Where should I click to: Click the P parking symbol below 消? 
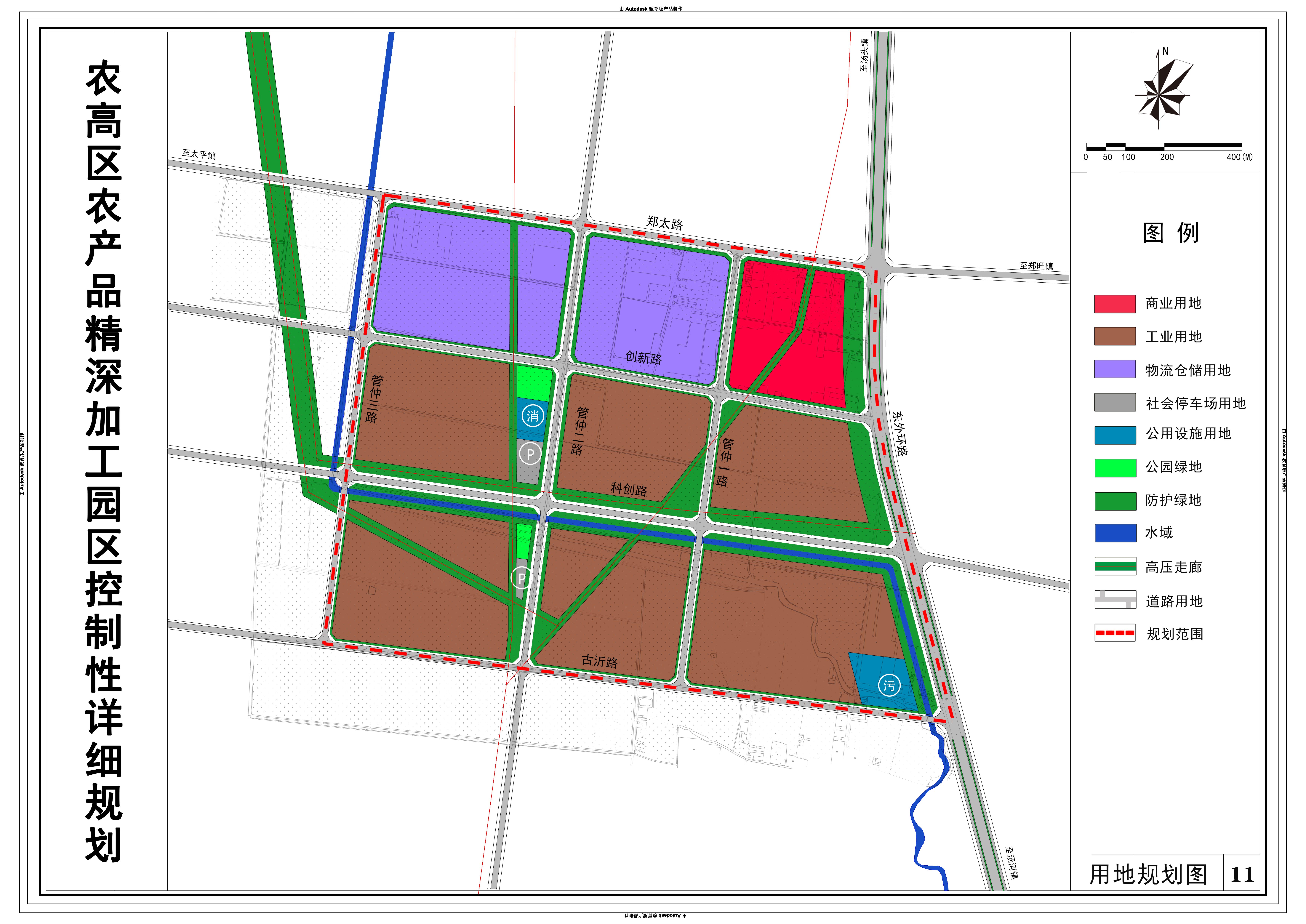[530, 454]
